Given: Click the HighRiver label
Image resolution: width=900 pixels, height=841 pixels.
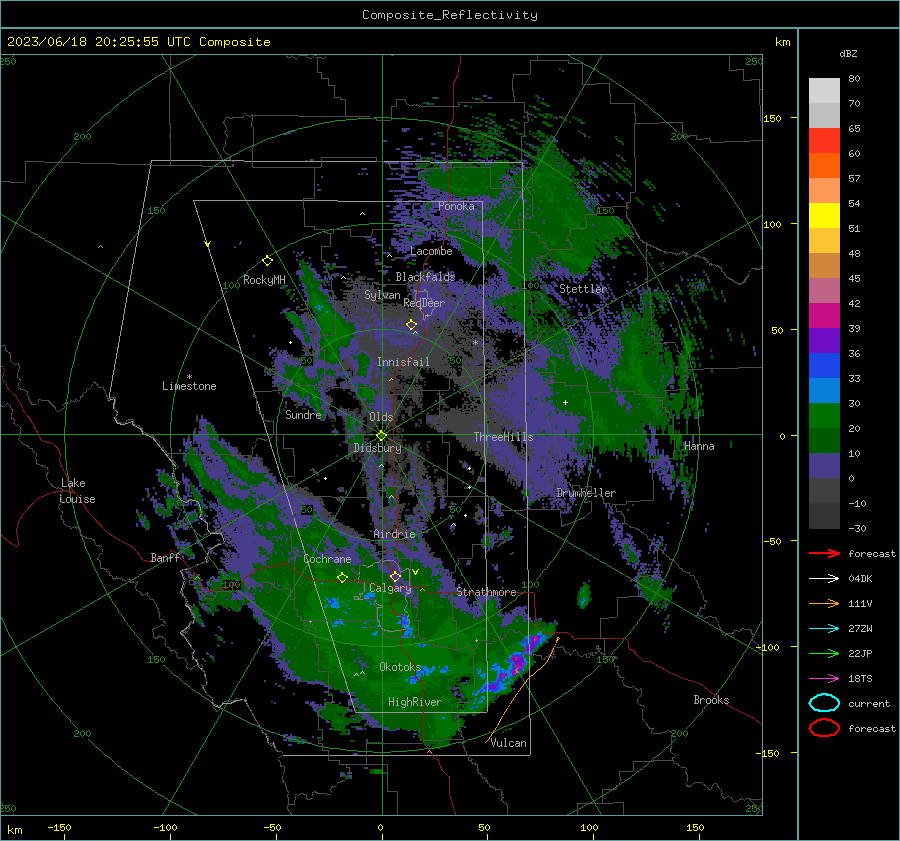Looking at the screenshot, I should click(414, 702).
